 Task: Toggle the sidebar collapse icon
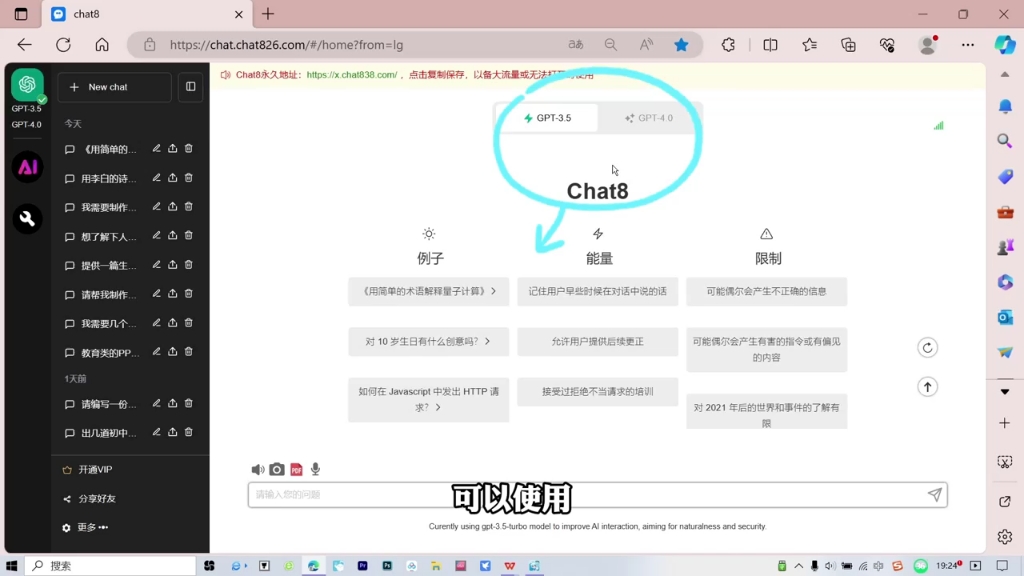pos(191,87)
